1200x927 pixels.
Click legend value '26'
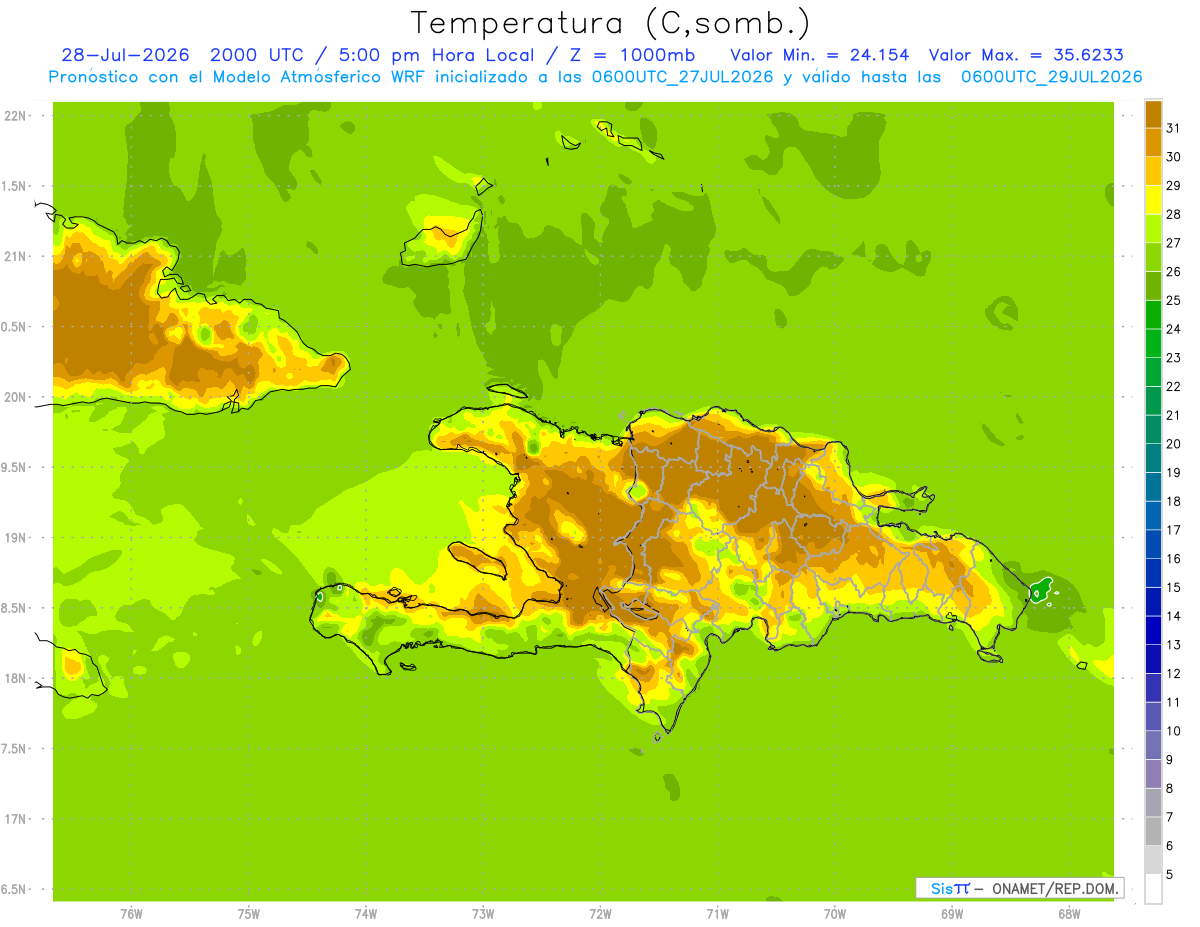(1174, 271)
